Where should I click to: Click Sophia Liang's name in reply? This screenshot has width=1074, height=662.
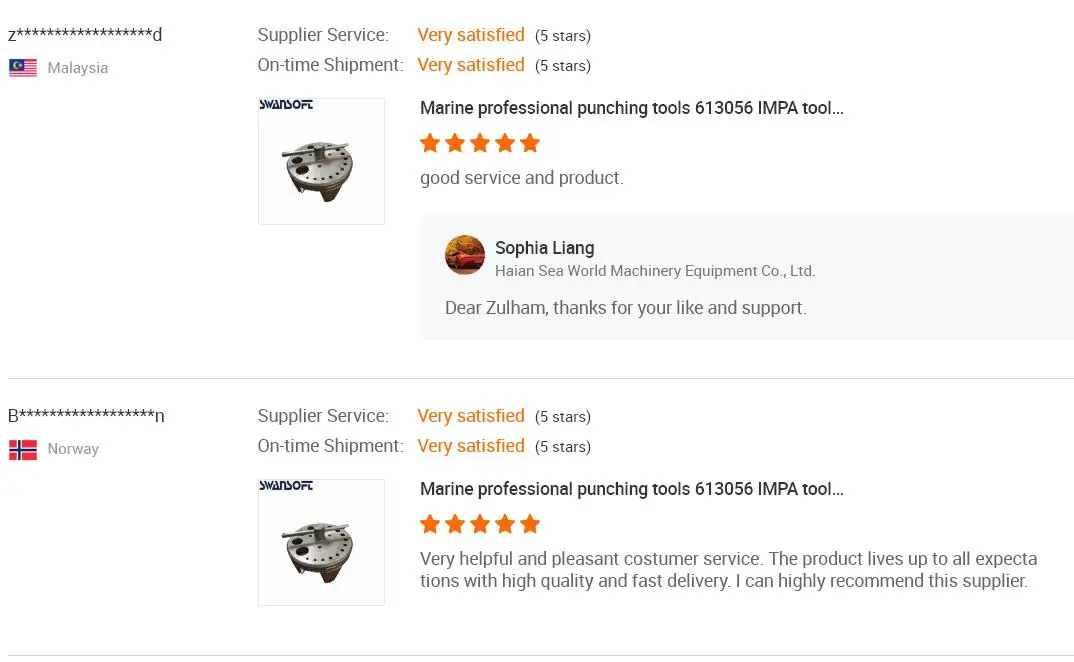point(544,248)
